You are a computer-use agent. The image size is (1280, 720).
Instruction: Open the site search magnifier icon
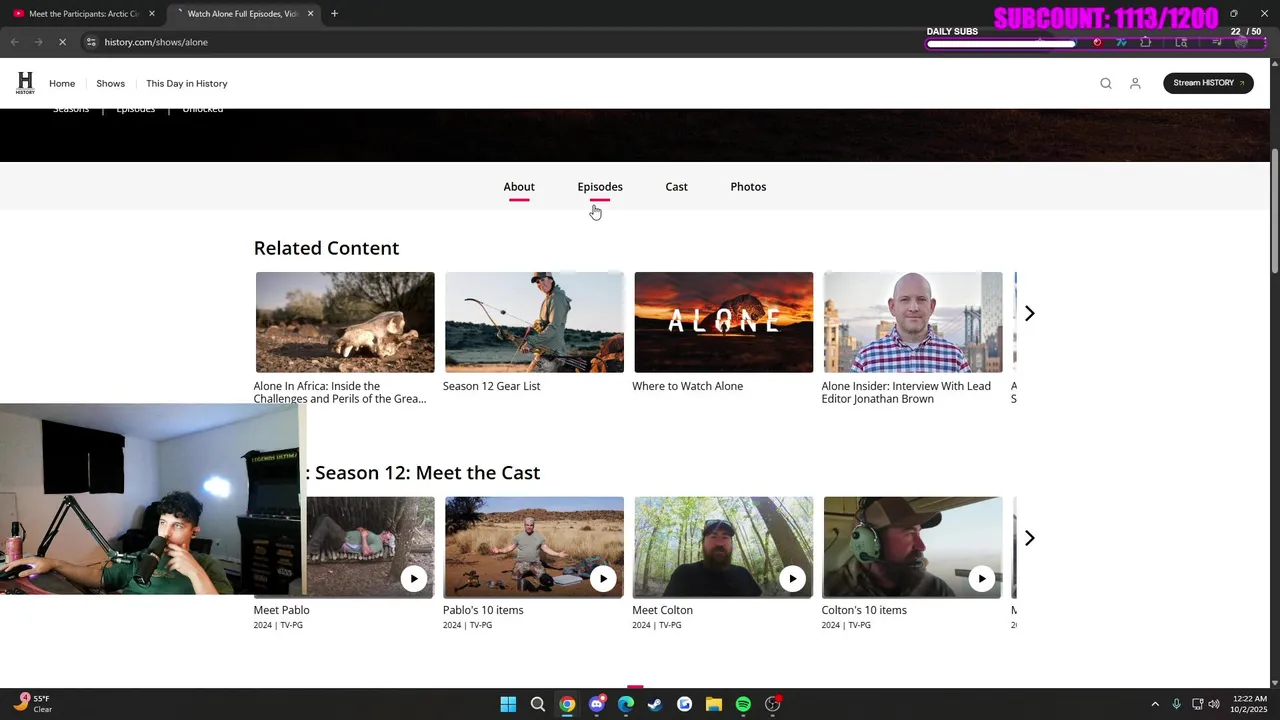[1106, 83]
